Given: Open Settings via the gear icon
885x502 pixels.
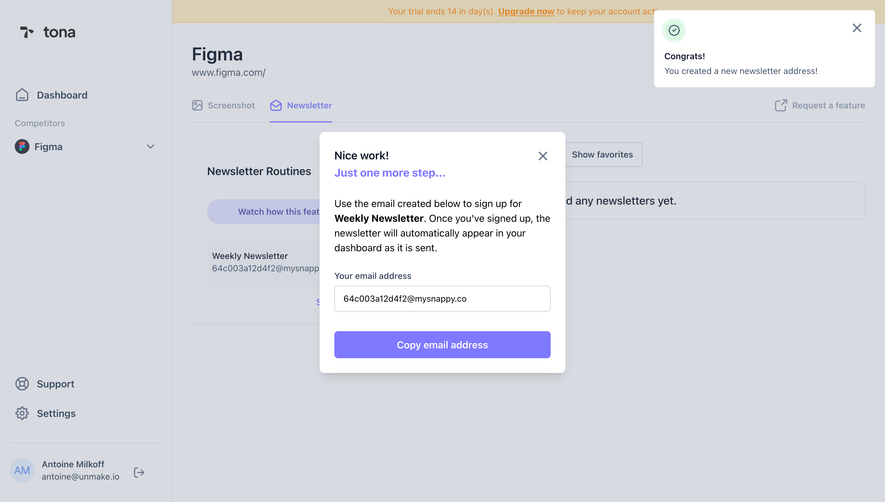Looking at the screenshot, I should pos(22,413).
